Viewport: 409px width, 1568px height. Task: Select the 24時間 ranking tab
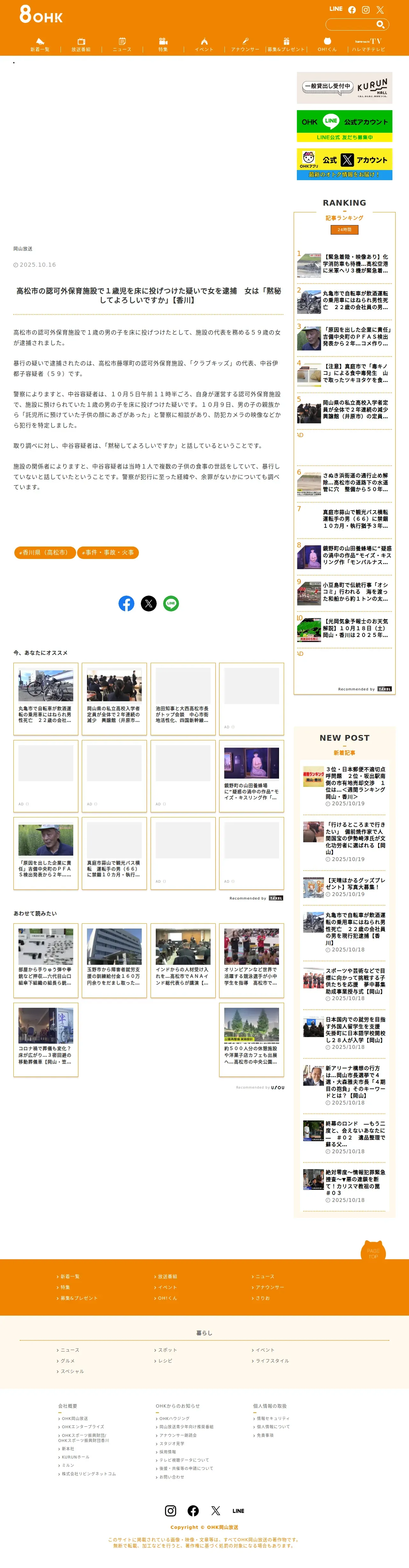pos(344,230)
